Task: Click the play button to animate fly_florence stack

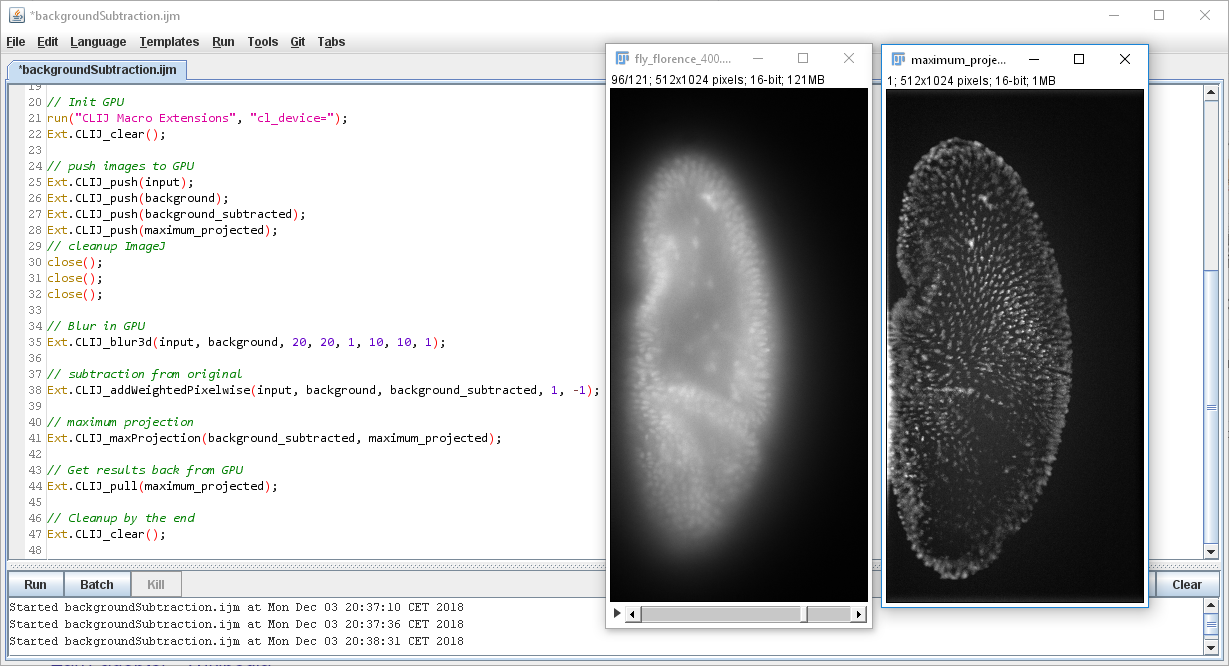Action: (617, 613)
